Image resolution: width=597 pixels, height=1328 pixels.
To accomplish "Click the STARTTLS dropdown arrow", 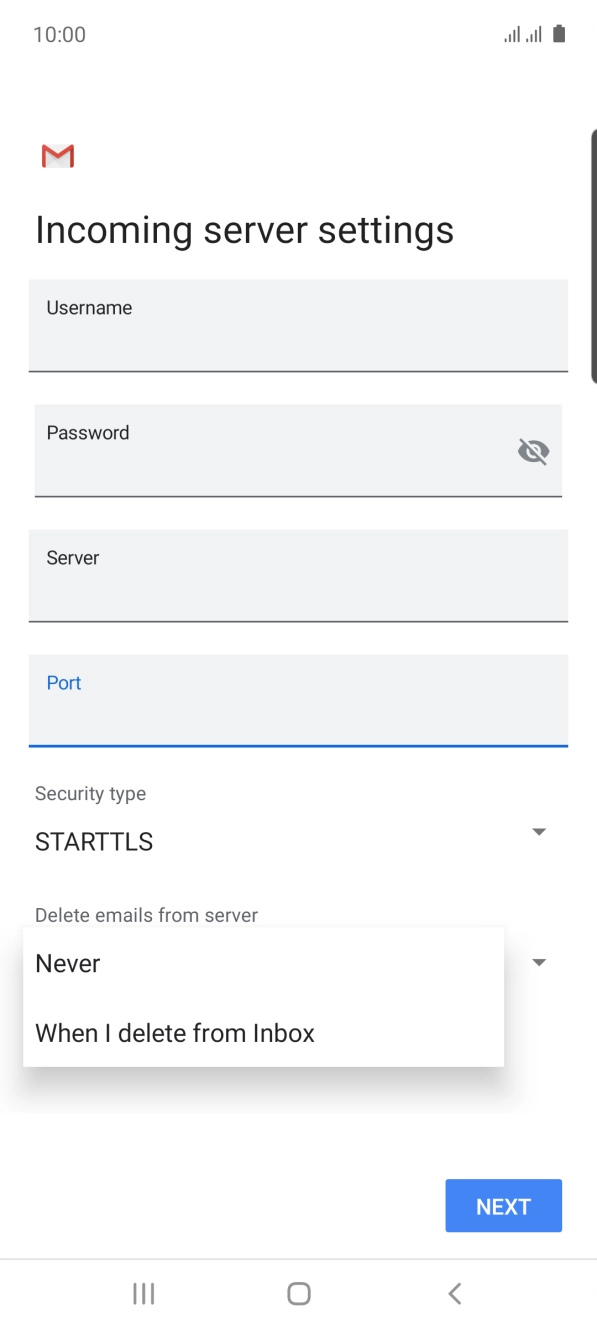I will (x=538, y=831).
